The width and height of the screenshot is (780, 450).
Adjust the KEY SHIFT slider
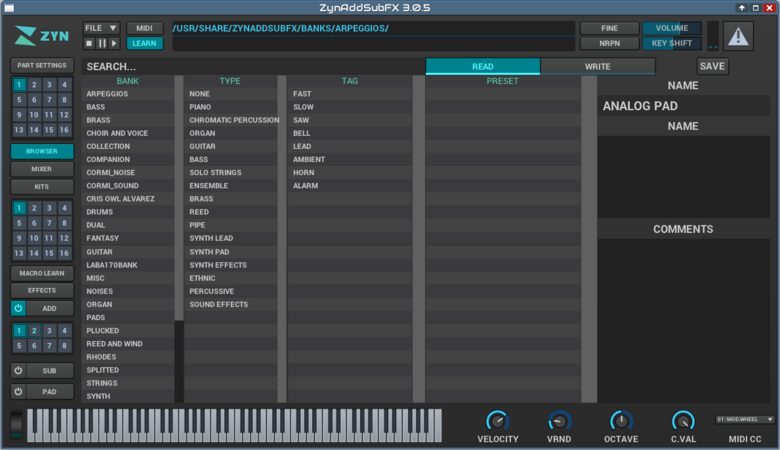672,43
